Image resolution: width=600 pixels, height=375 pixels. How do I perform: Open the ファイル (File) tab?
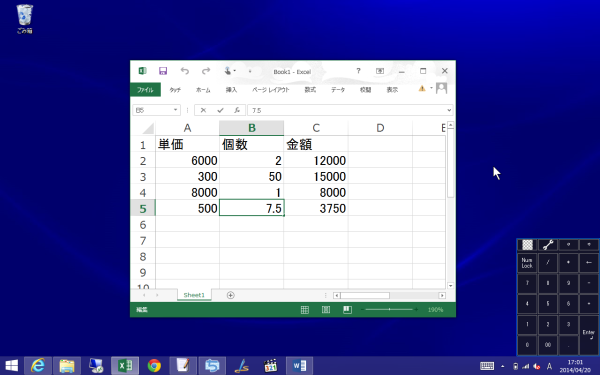[x=145, y=90]
